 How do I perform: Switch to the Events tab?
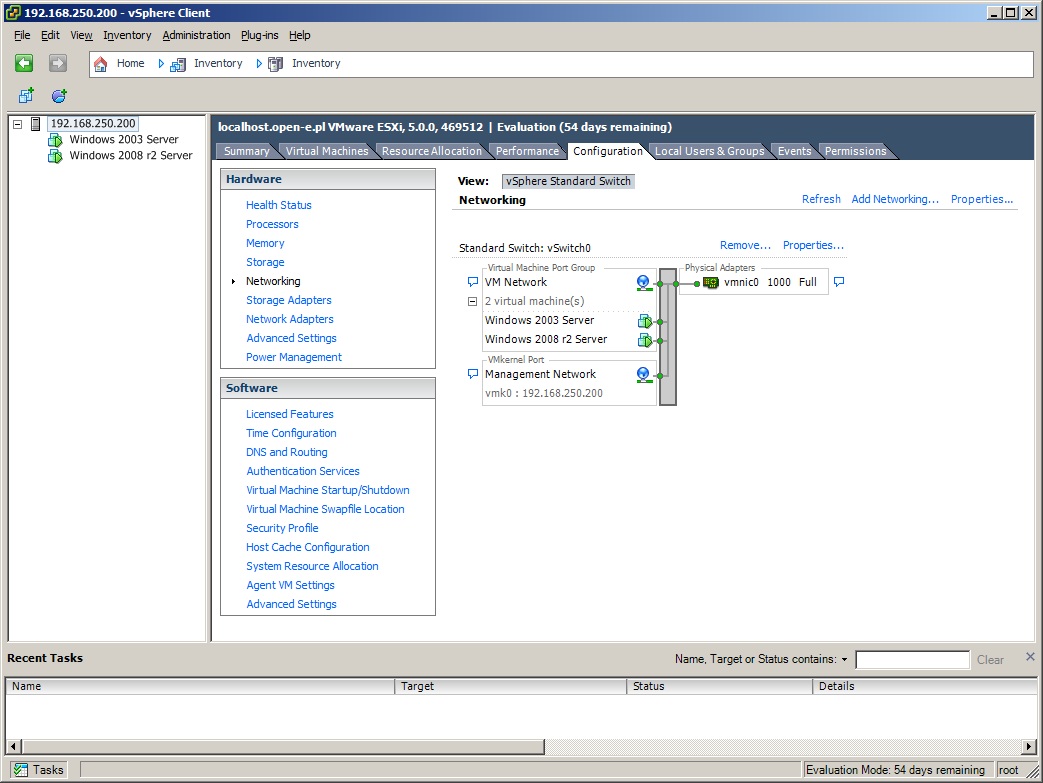(x=794, y=151)
